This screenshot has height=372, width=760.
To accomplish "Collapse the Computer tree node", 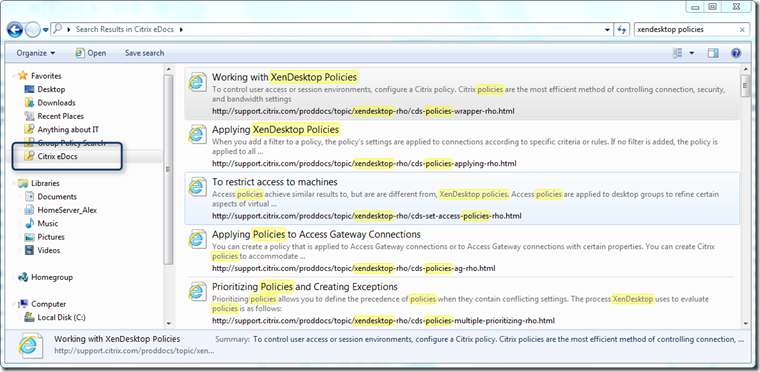I will pos(14,305).
